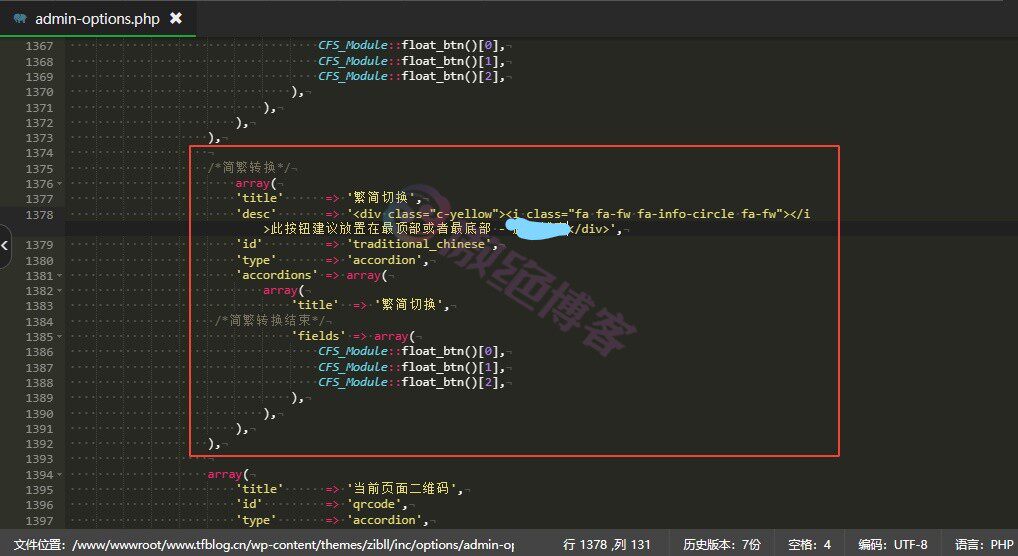Collapse the code fold at line 1376
Viewport: 1018px width, 556px height.
tap(60, 184)
